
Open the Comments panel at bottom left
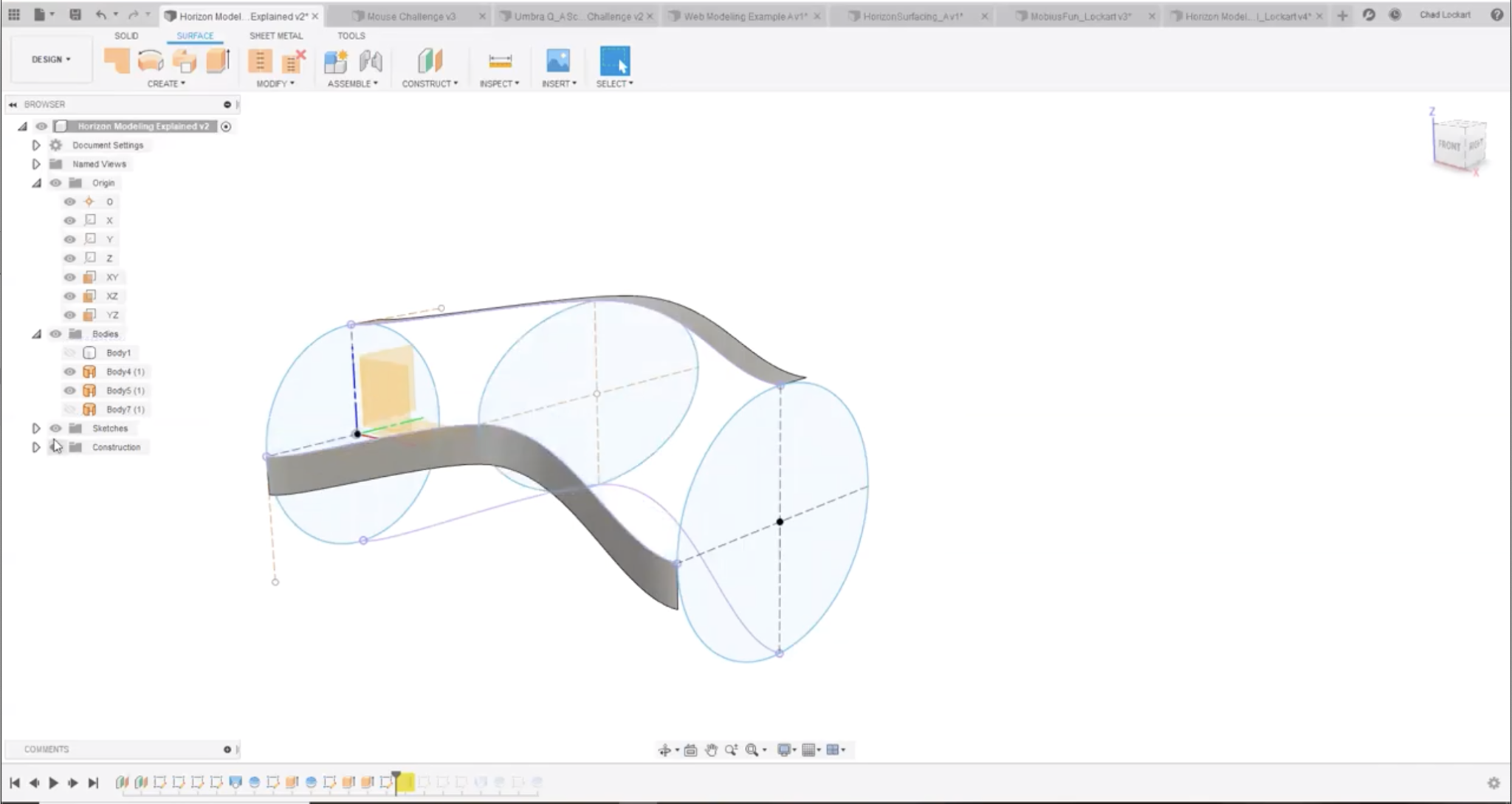46,749
